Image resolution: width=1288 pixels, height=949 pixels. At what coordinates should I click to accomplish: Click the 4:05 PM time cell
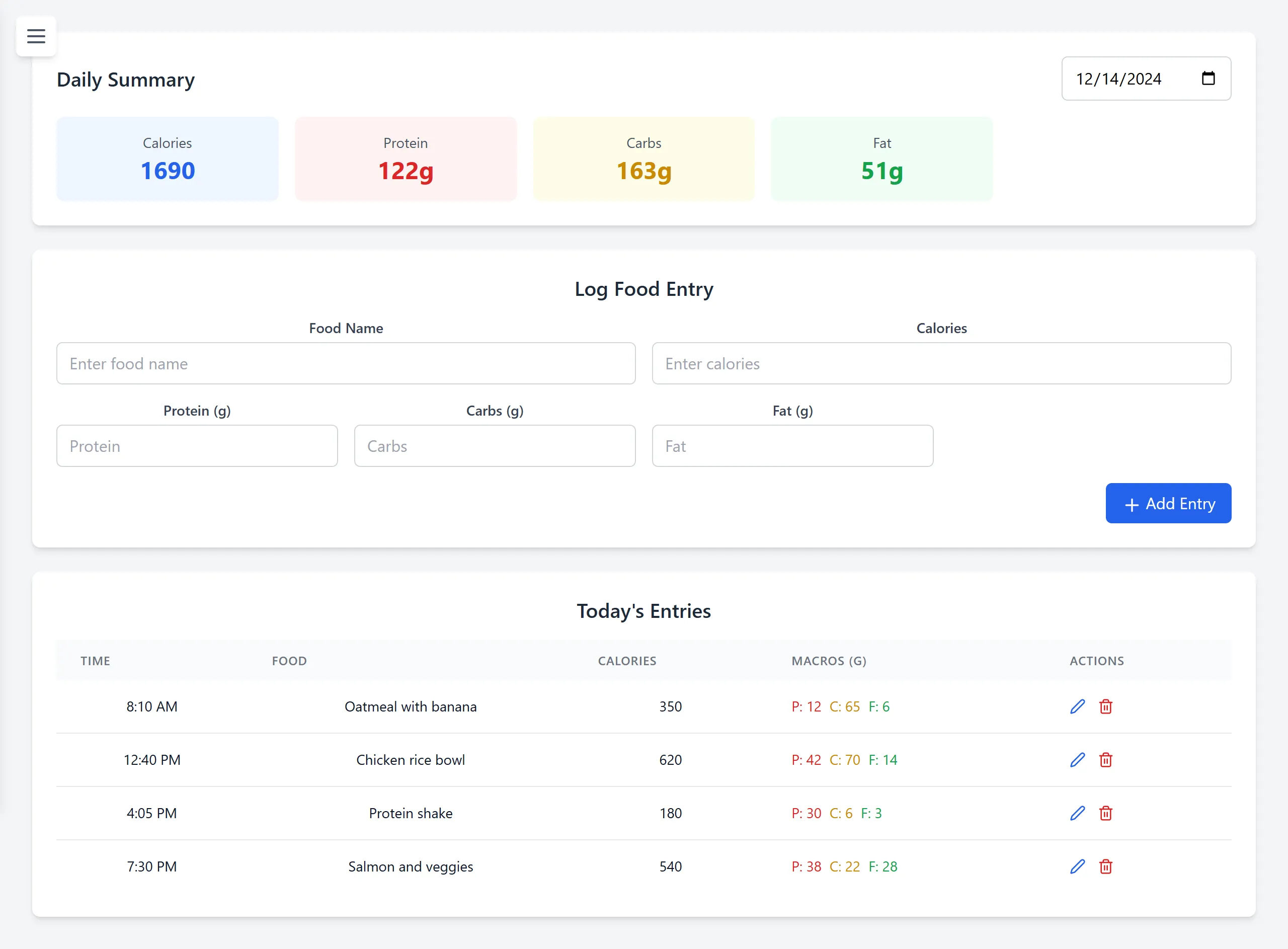151,814
